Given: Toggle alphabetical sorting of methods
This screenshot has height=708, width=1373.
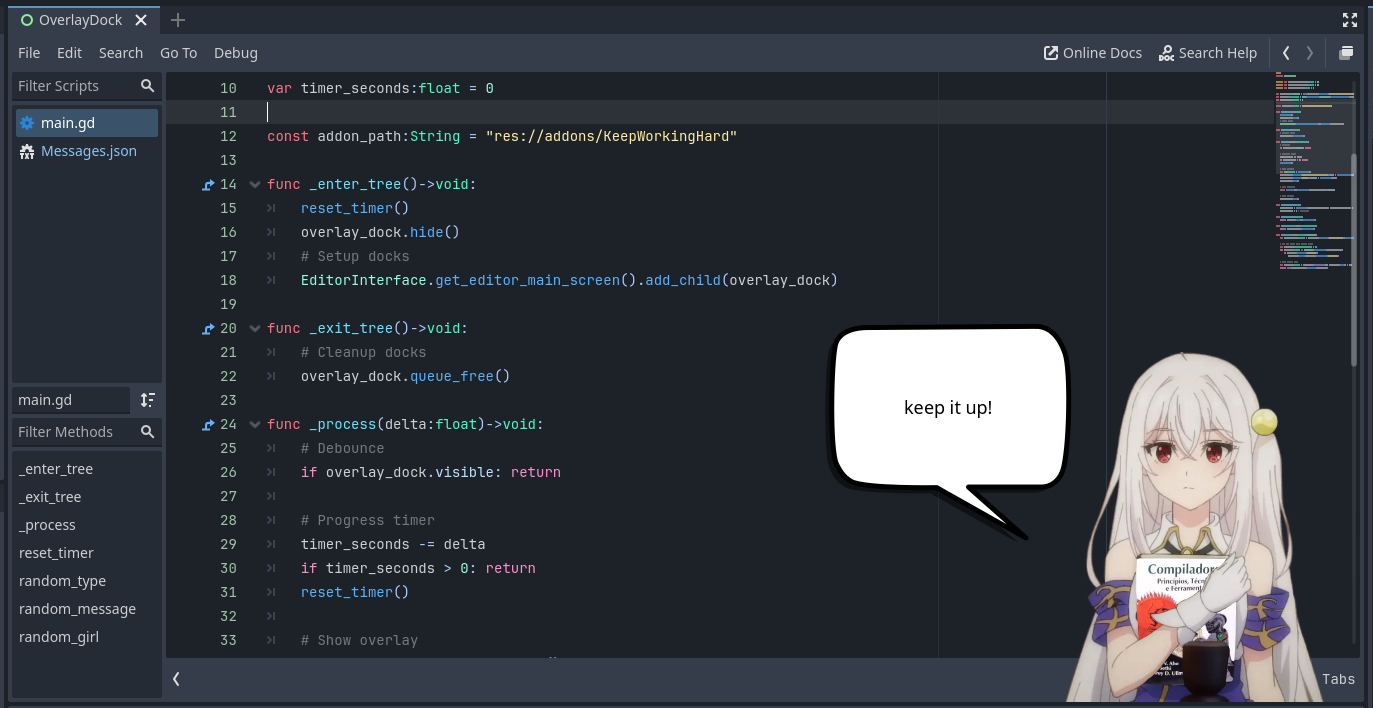Looking at the screenshot, I should point(148,400).
